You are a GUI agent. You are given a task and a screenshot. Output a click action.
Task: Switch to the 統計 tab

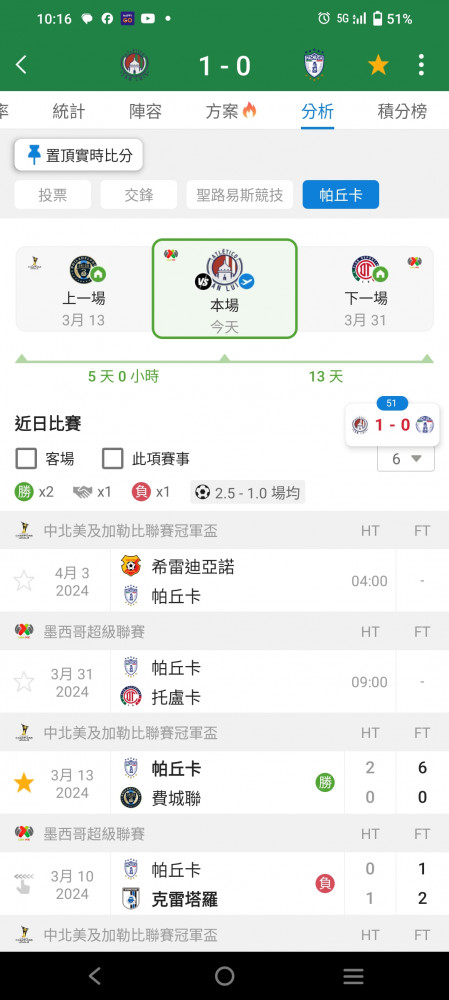(x=68, y=111)
